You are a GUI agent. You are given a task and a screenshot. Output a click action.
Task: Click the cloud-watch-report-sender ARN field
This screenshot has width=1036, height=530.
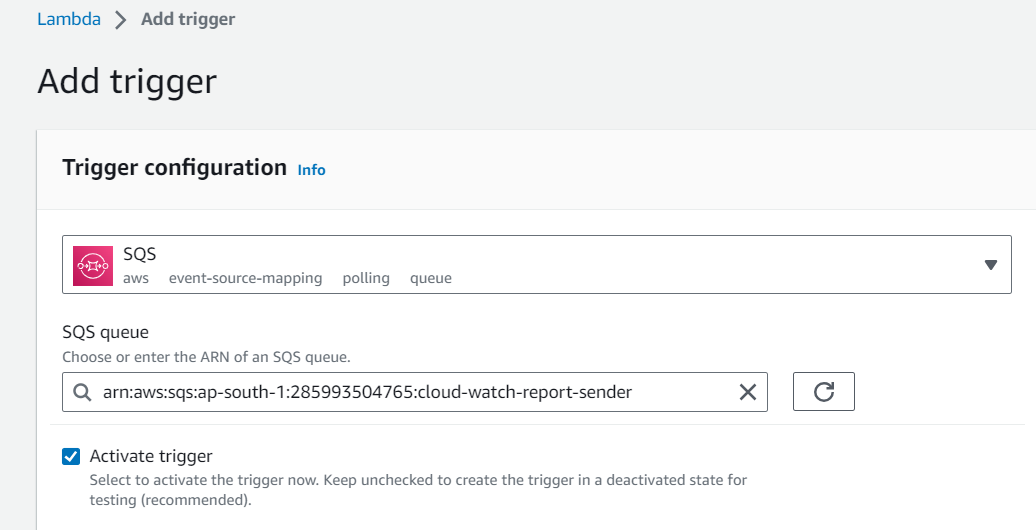(x=415, y=392)
